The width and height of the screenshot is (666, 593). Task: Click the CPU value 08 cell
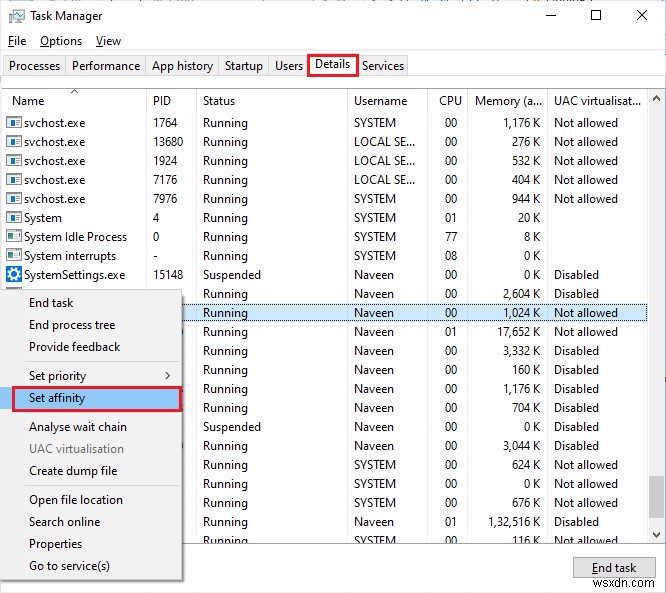pyautogui.click(x=451, y=256)
